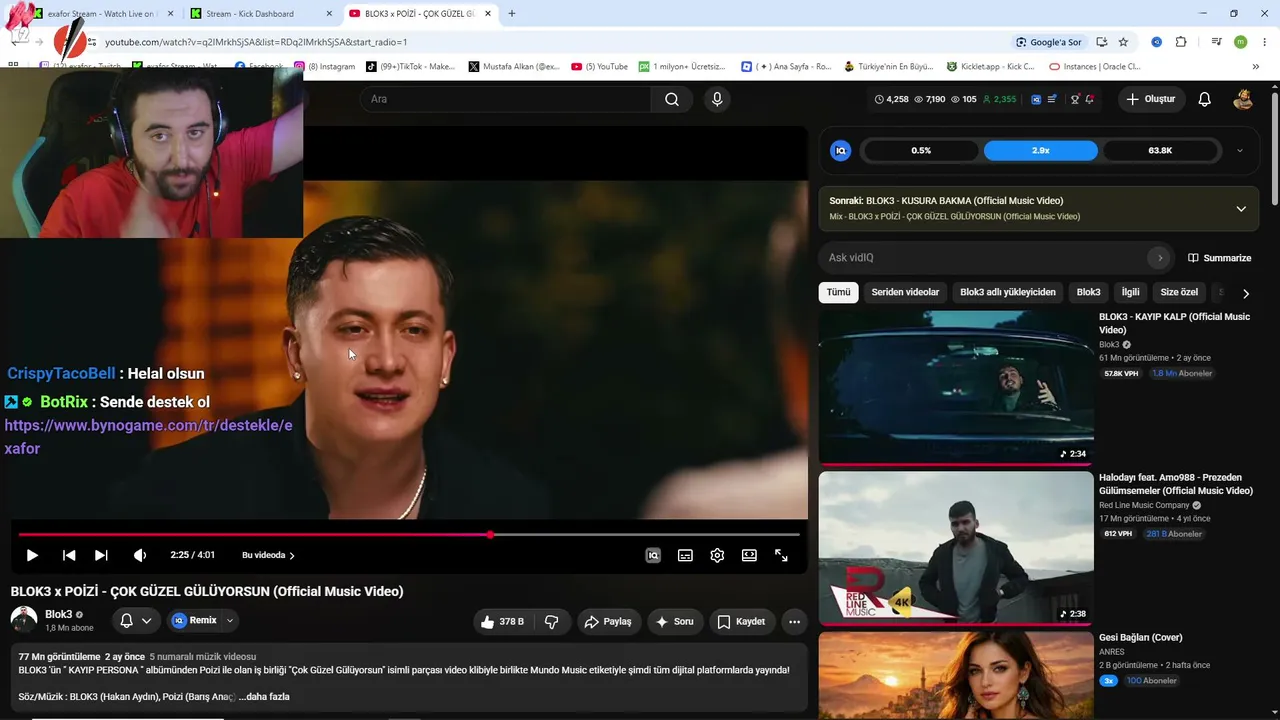1280x720 pixels.
Task: Skip to the next video in the mix
Action: click(x=101, y=555)
